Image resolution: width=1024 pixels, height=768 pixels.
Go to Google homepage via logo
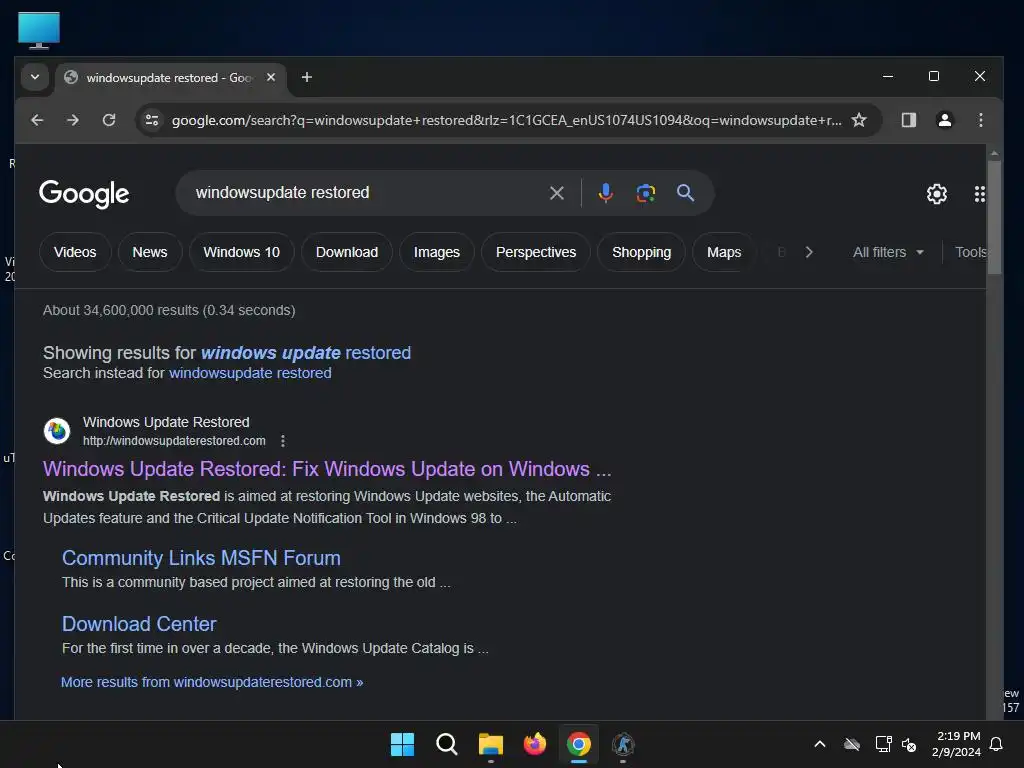84,194
